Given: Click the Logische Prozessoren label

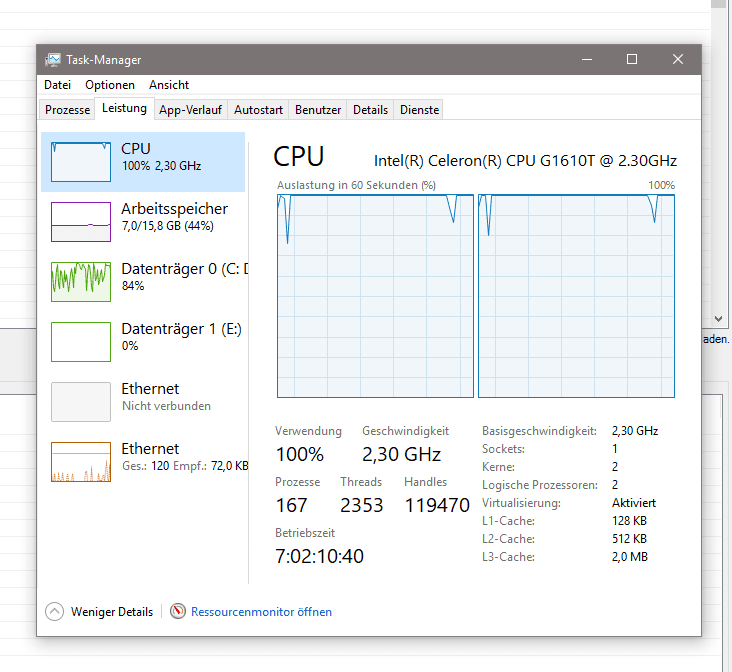Looking at the screenshot, I should tap(540, 485).
